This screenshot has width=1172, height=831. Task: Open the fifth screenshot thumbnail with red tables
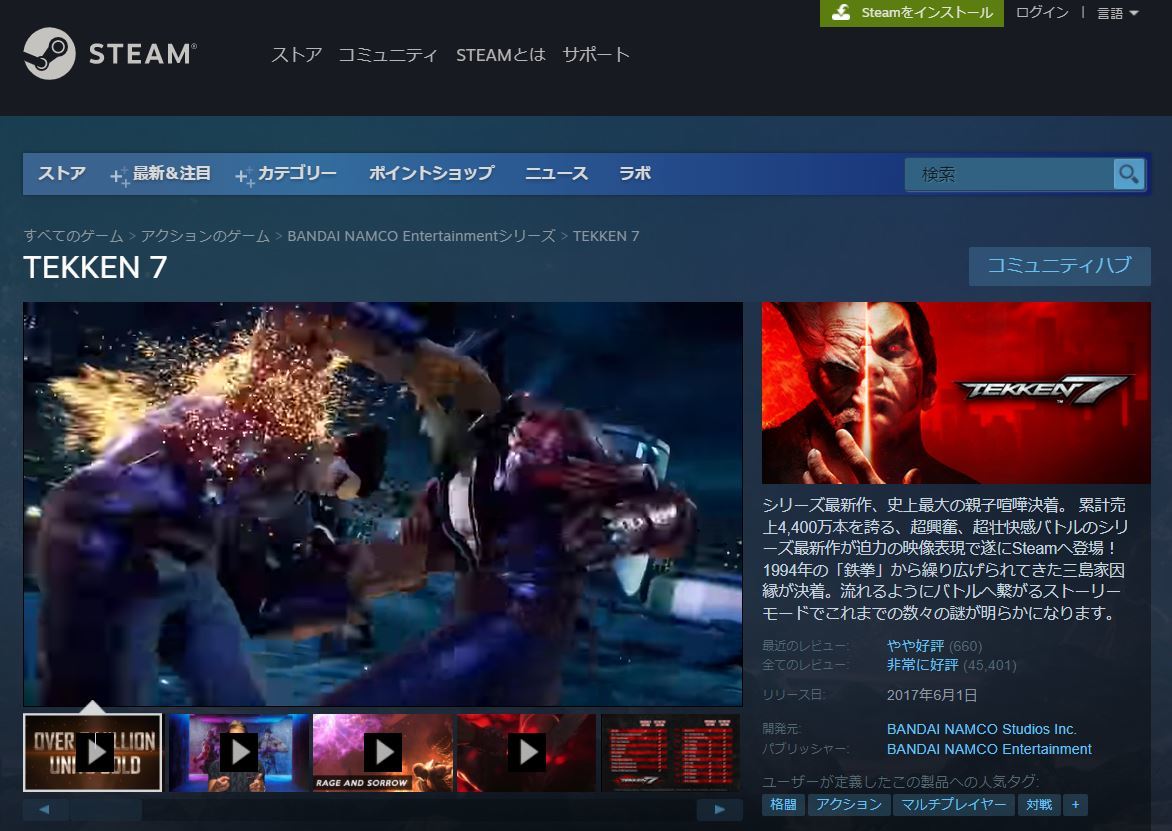(x=670, y=753)
